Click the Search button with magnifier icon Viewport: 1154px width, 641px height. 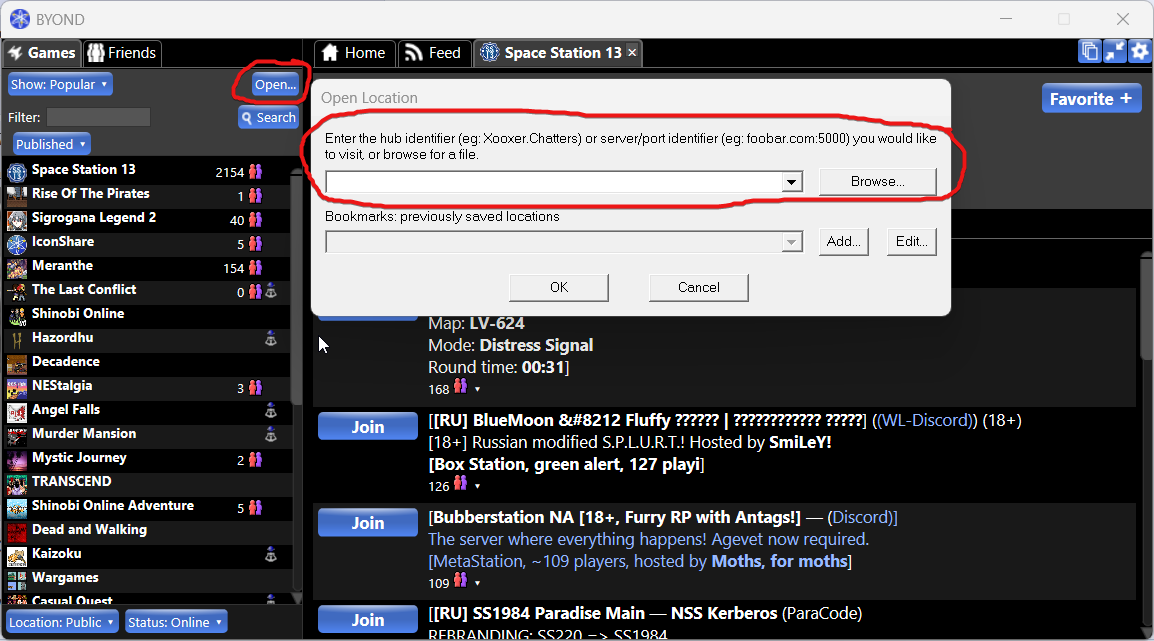[267, 118]
